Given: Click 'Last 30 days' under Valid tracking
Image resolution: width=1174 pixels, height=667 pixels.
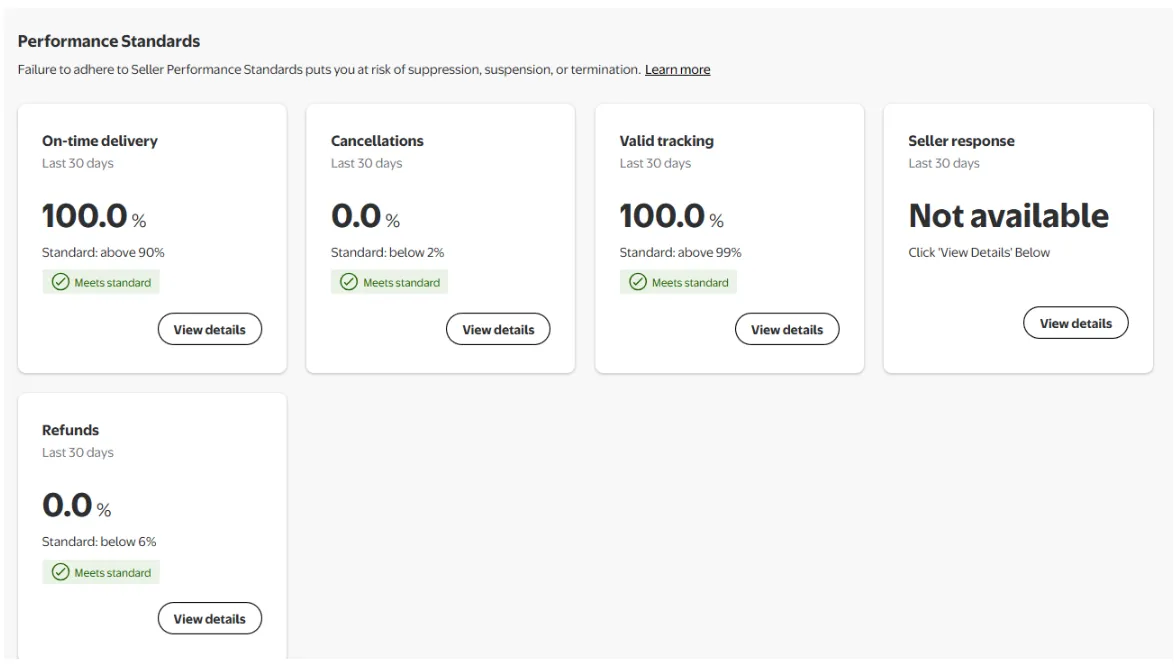Looking at the screenshot, I should point(655,163).
